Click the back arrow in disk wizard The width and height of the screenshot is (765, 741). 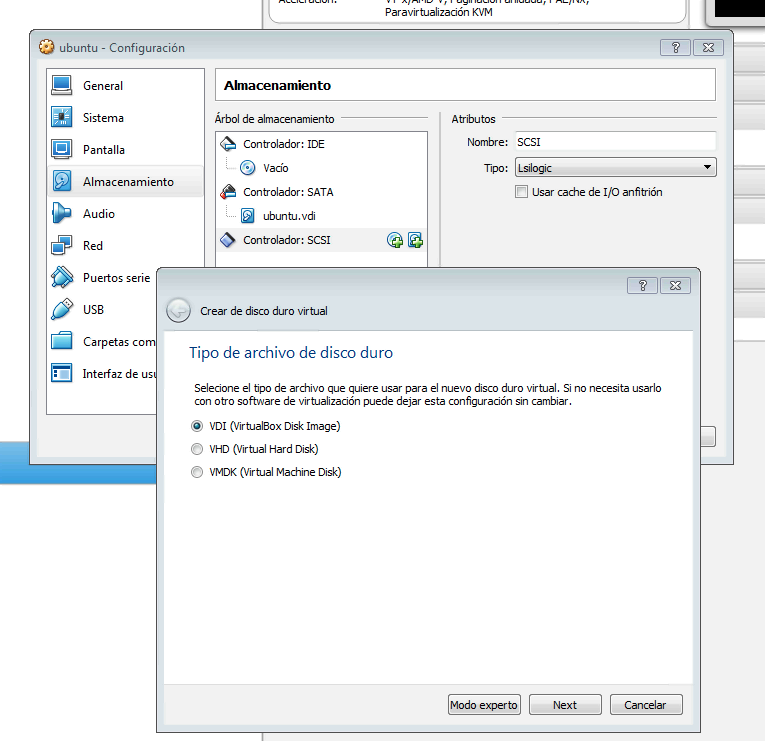tap(178, 310)
